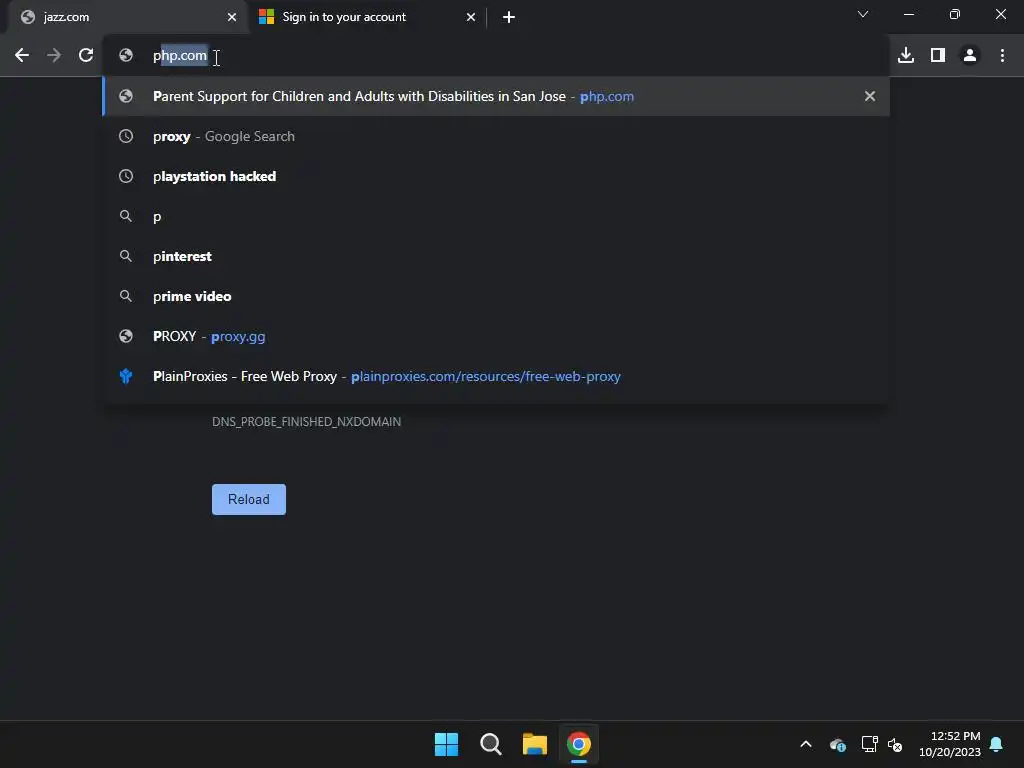Click the DNS_PROBE_FINISHED_NXDOMAIN error text
Screen dimensions: 1024x768
306,422
